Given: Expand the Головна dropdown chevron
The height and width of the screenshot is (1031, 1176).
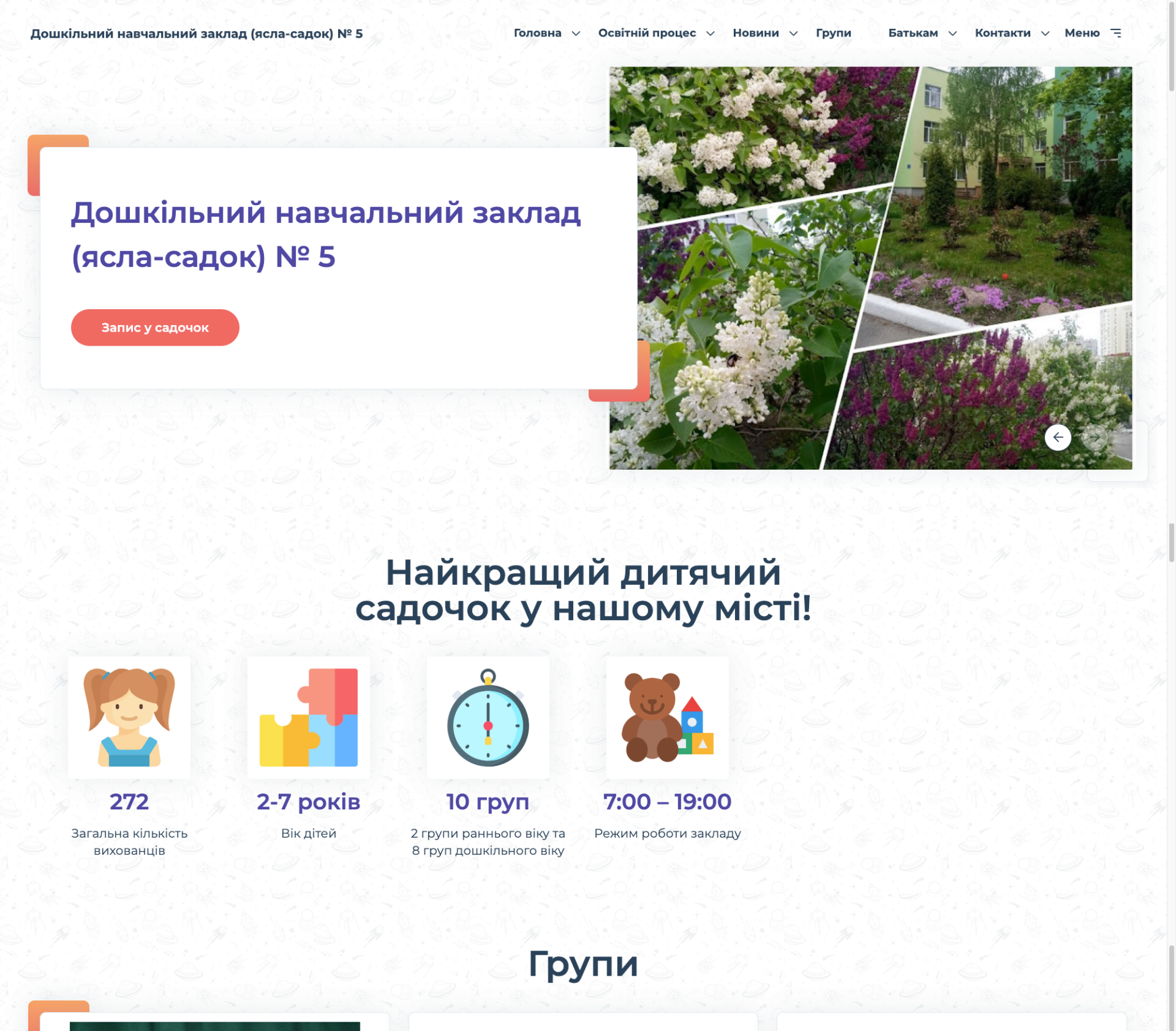Looking at the screenshot, I should point(576,34).
